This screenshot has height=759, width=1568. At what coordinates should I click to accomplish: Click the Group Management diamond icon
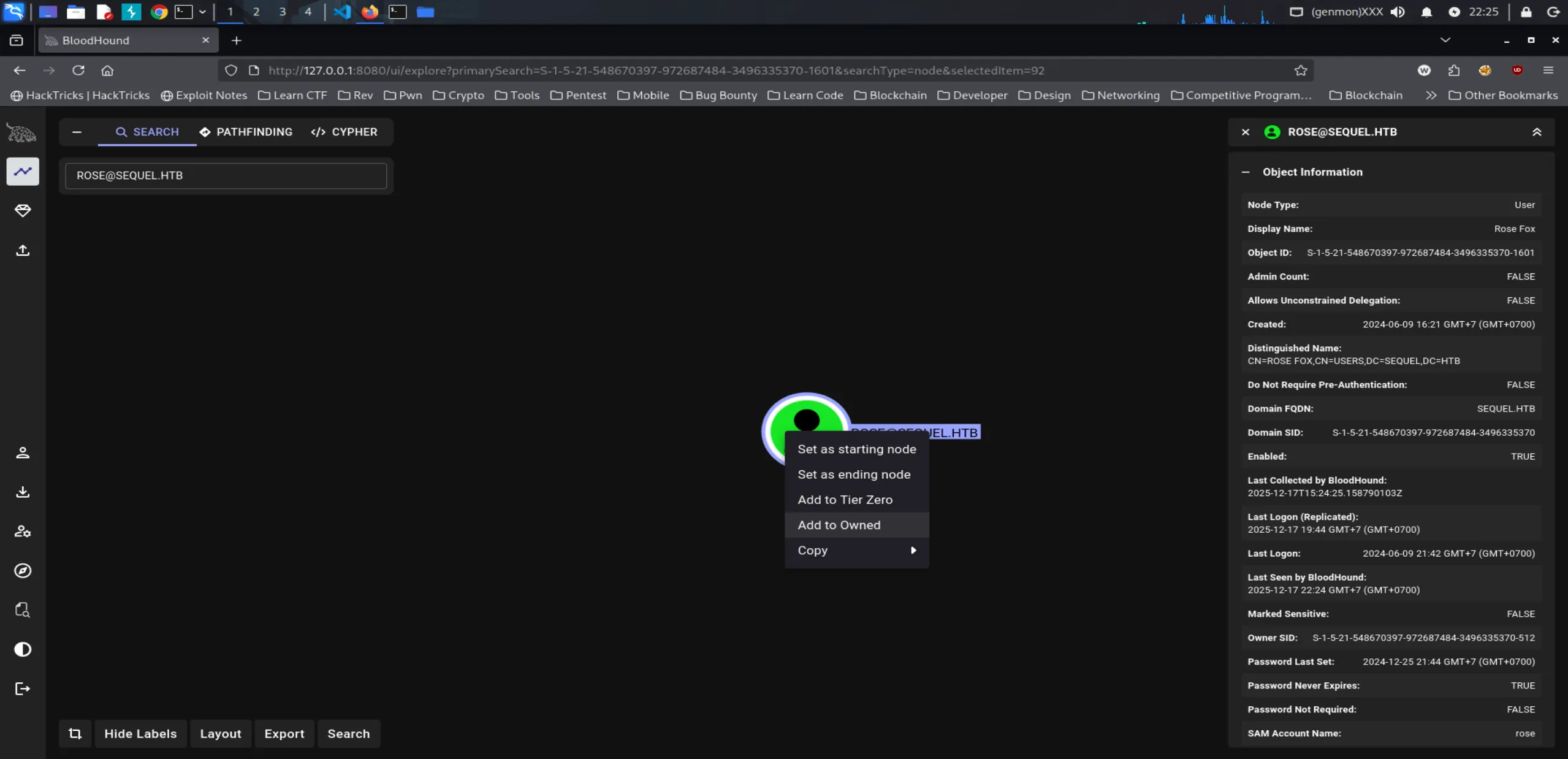[23, 211]
